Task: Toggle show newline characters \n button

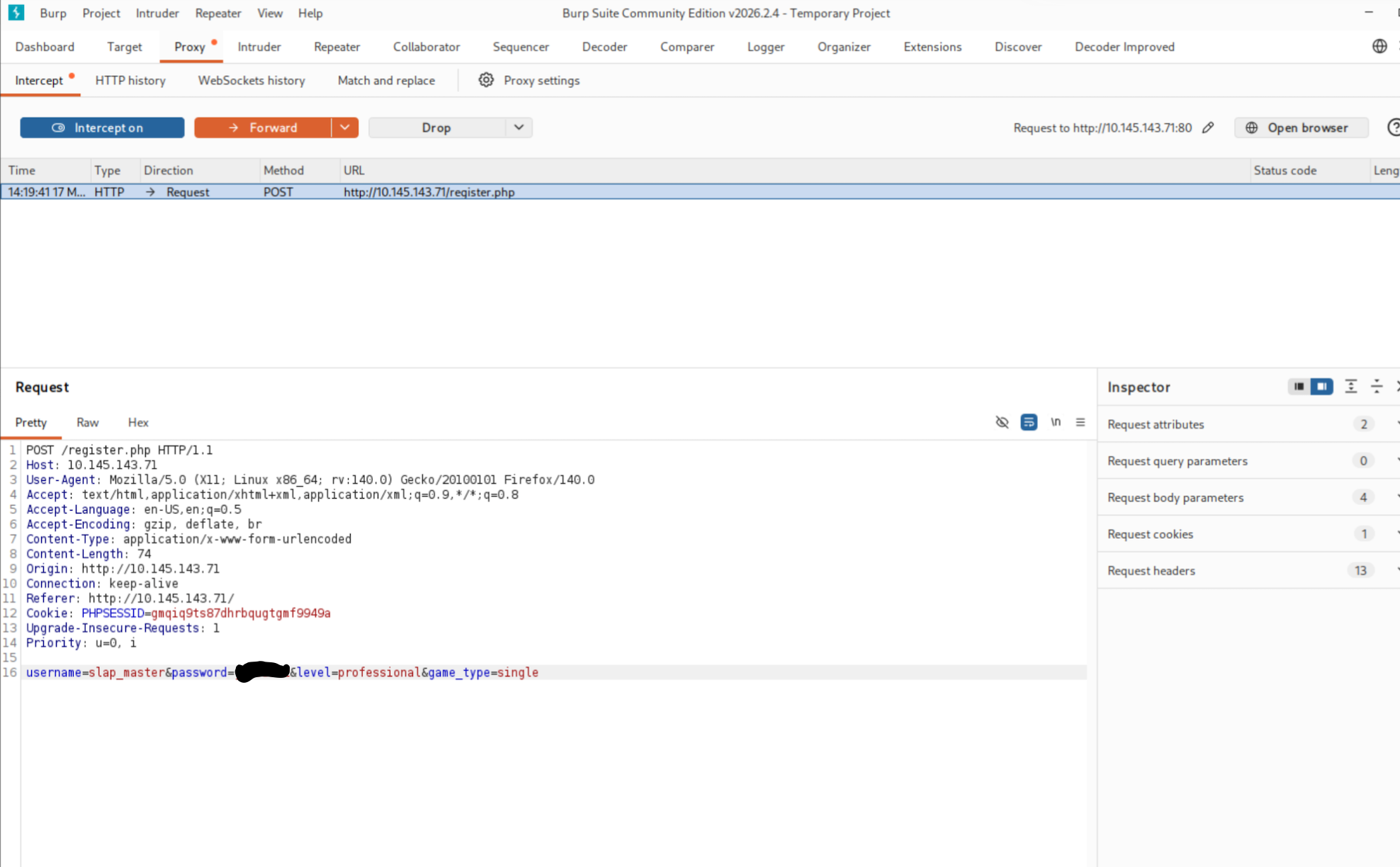Action: click(1056, 422)
